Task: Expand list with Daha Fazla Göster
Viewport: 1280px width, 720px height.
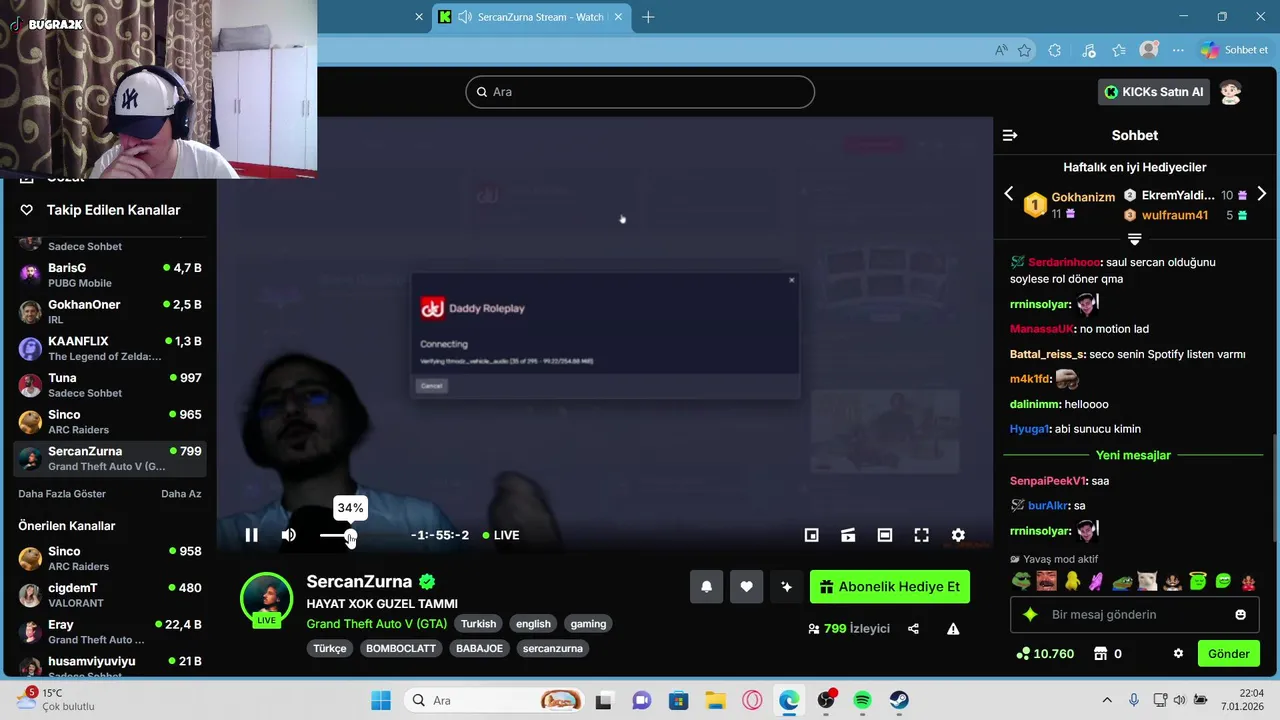Action: (62, 494)
